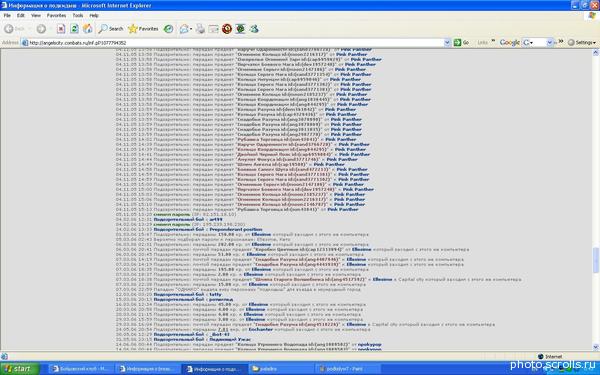
Task: Open the tatty player link
Action: pos(215,295)
